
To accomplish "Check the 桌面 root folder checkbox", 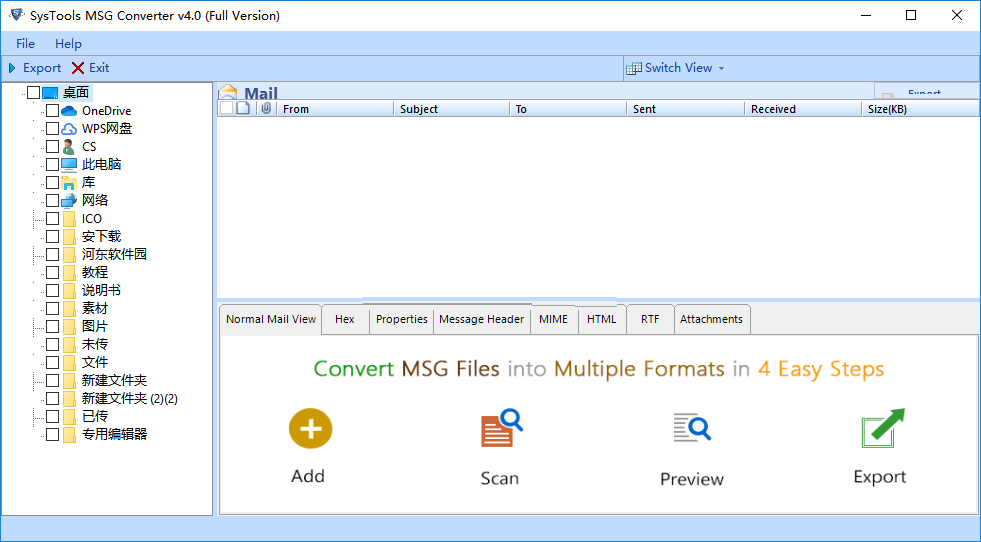I will point(33,93).
